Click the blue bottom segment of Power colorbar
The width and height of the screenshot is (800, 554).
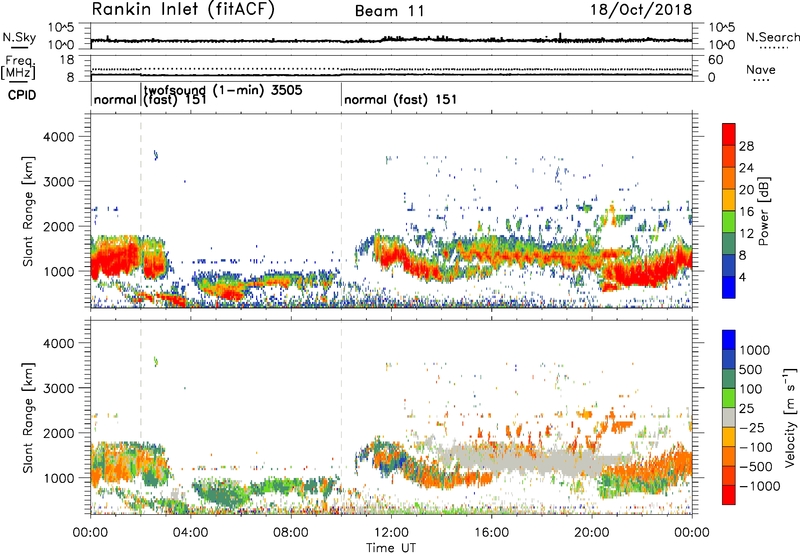pyautogui.click(x=729, y=287)
